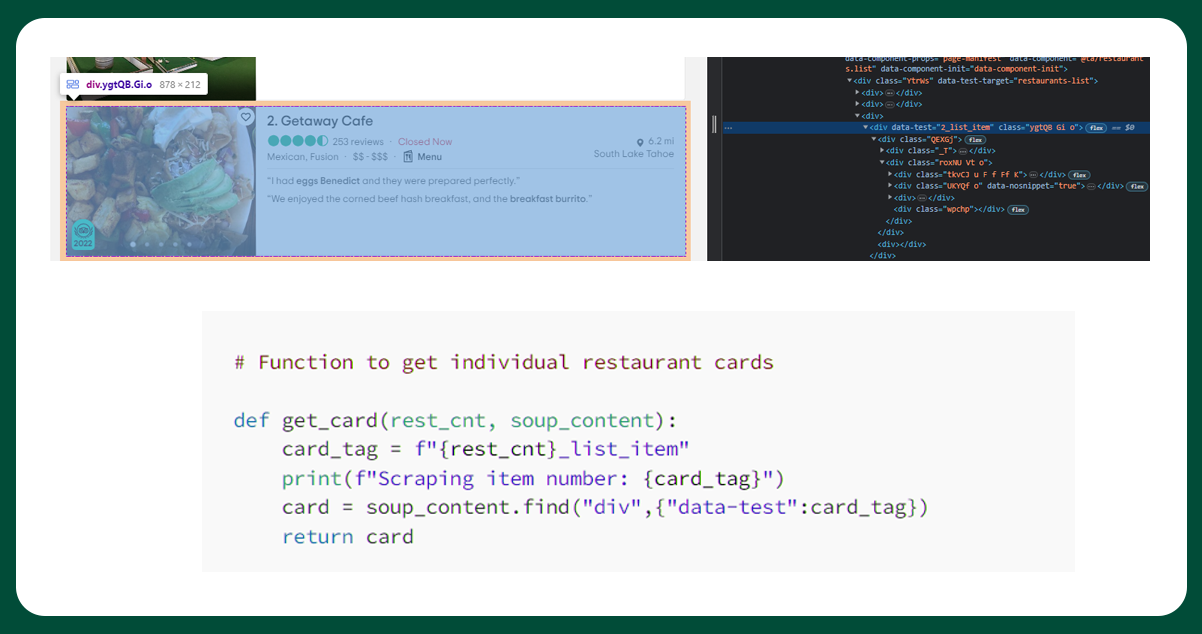Toggle the flex badge on the wpchp div
This screenshot has height=634, width=1202.
coord(1018,209)
